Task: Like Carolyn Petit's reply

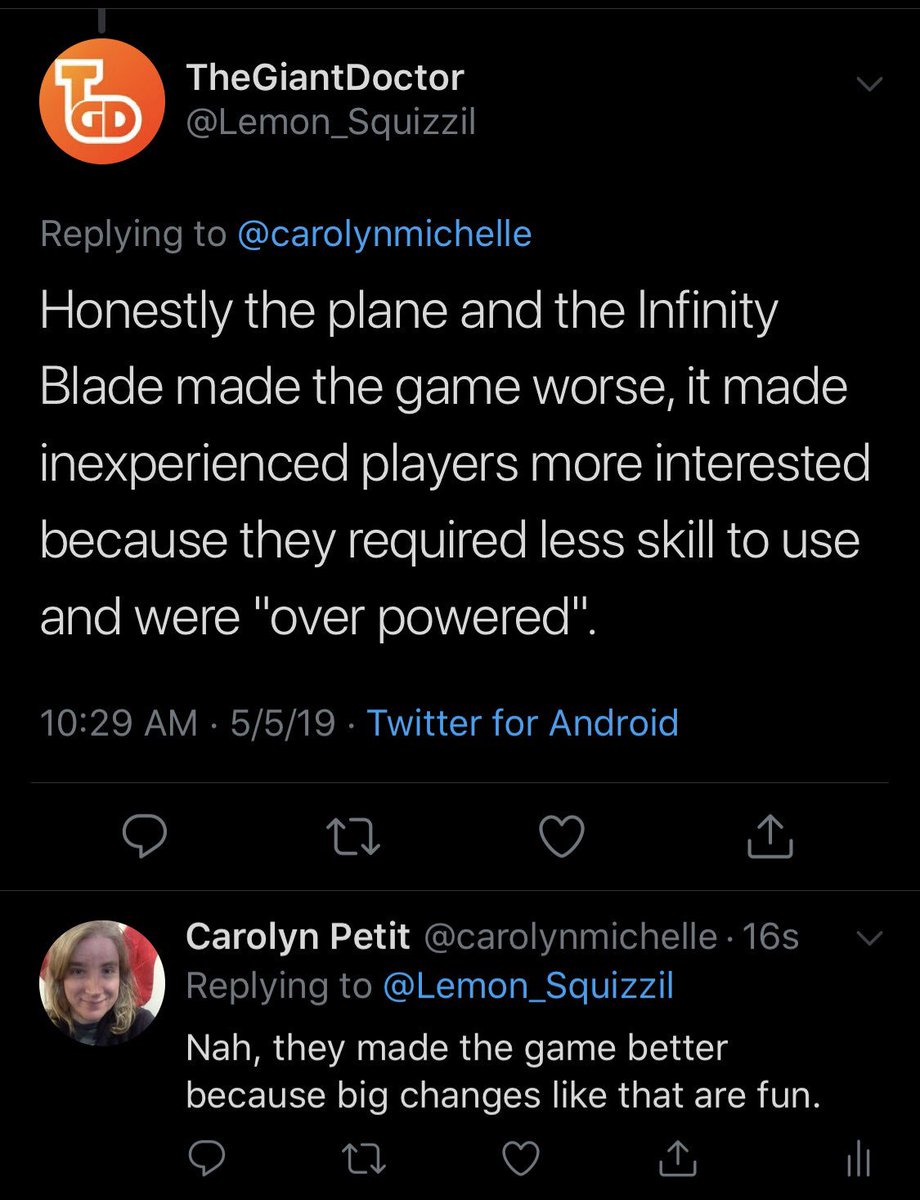Action: (x=520, y=1159)
